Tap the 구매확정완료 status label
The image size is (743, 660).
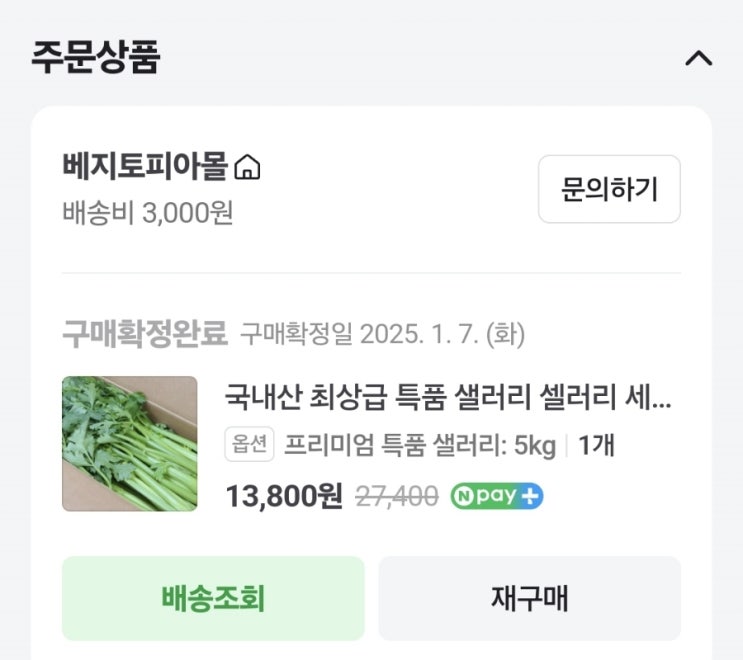(x=145, y=333)
